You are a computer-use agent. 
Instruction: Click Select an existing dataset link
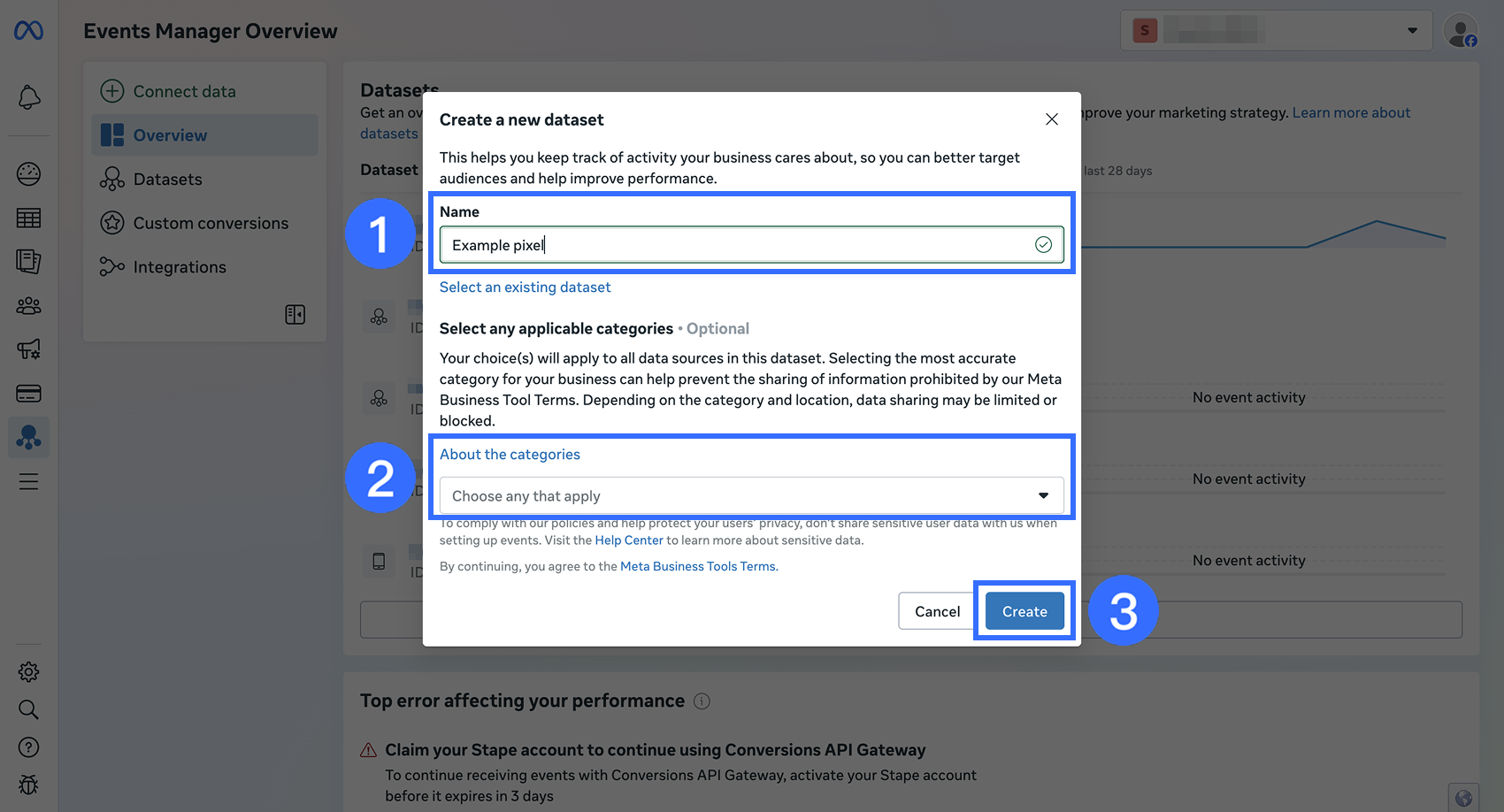(525, 287)
